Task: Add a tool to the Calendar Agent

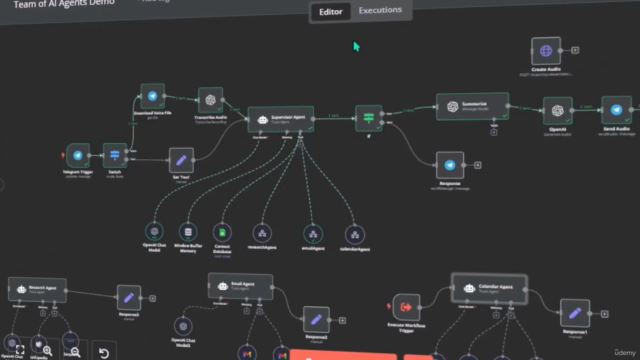Action: pos(511,316)
